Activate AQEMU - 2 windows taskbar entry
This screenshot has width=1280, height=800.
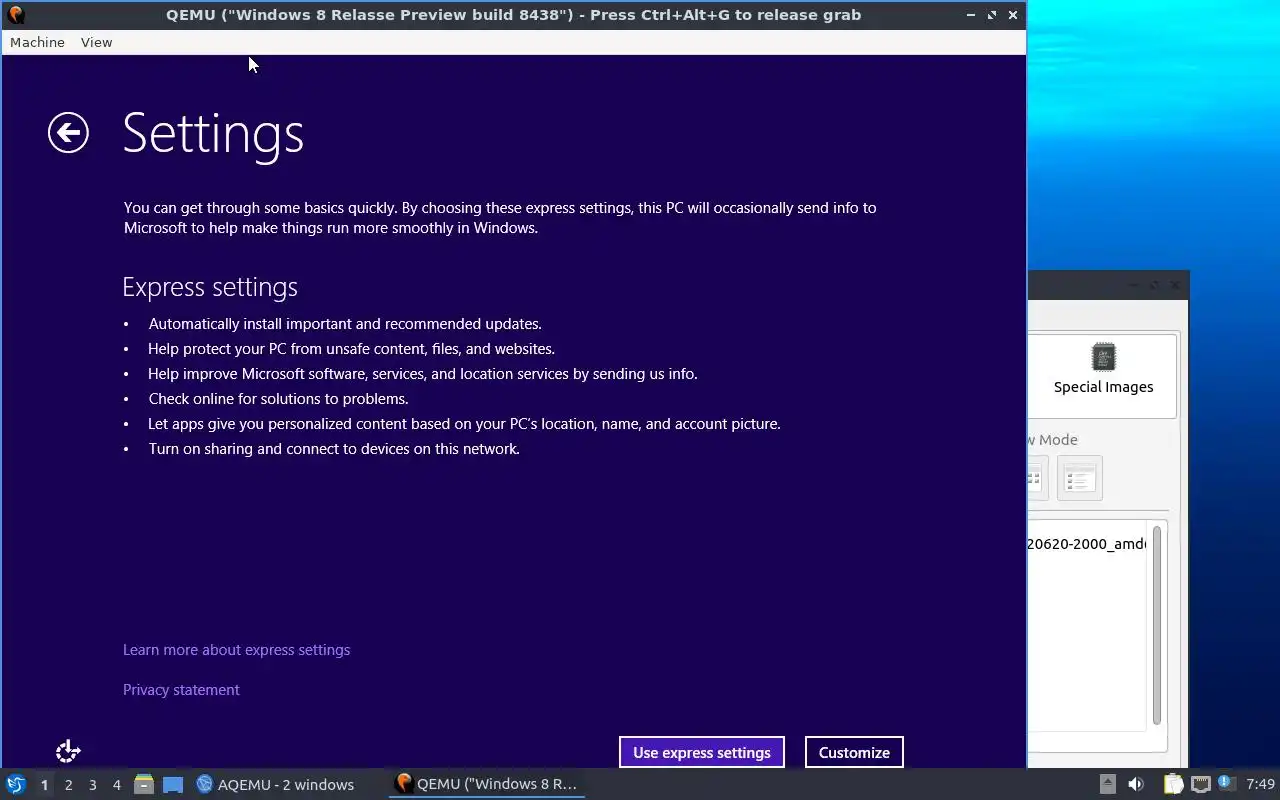[x=275, y=784]
